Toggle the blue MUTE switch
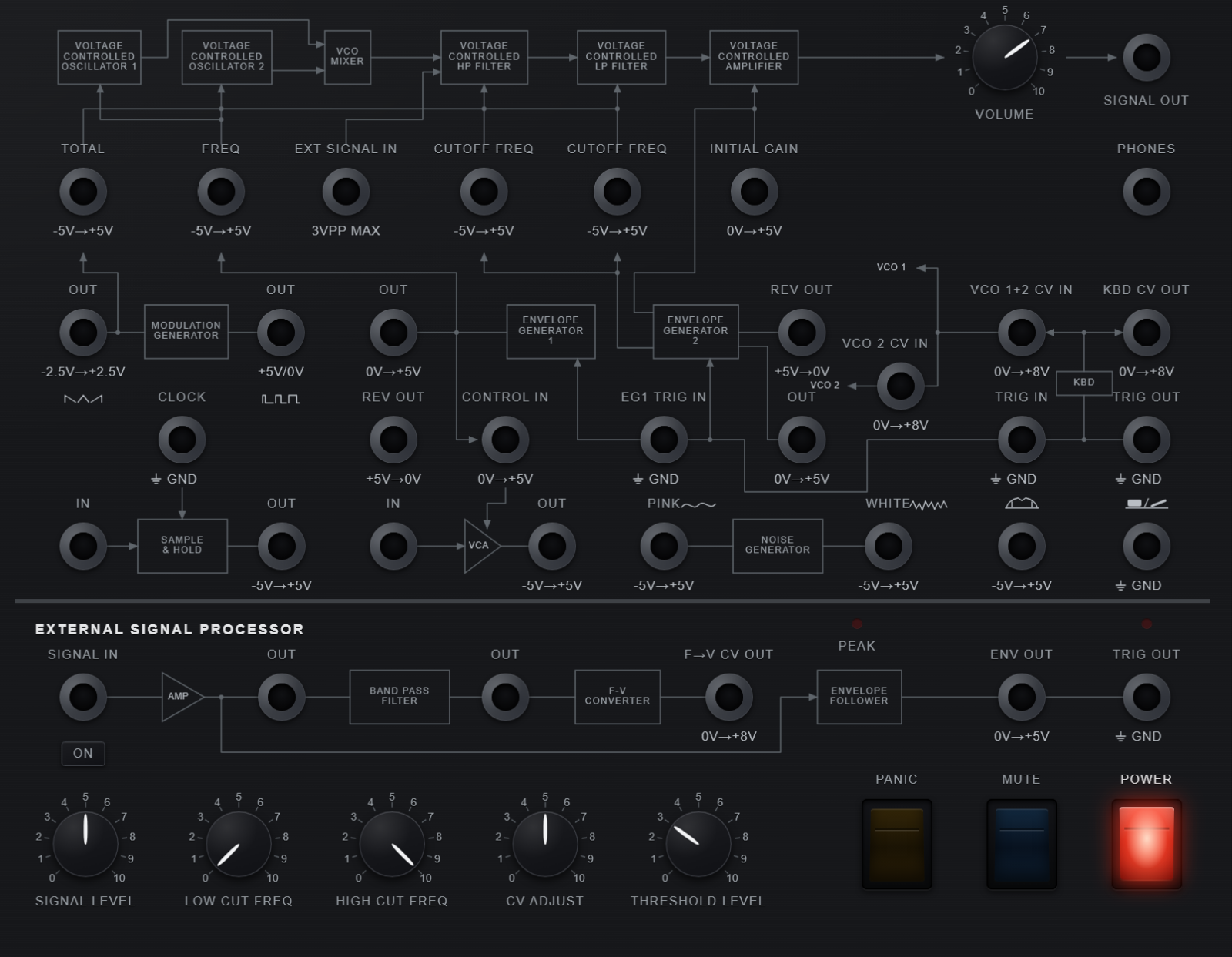Viewport: 1232px width, 957px height. [1021, 844]
